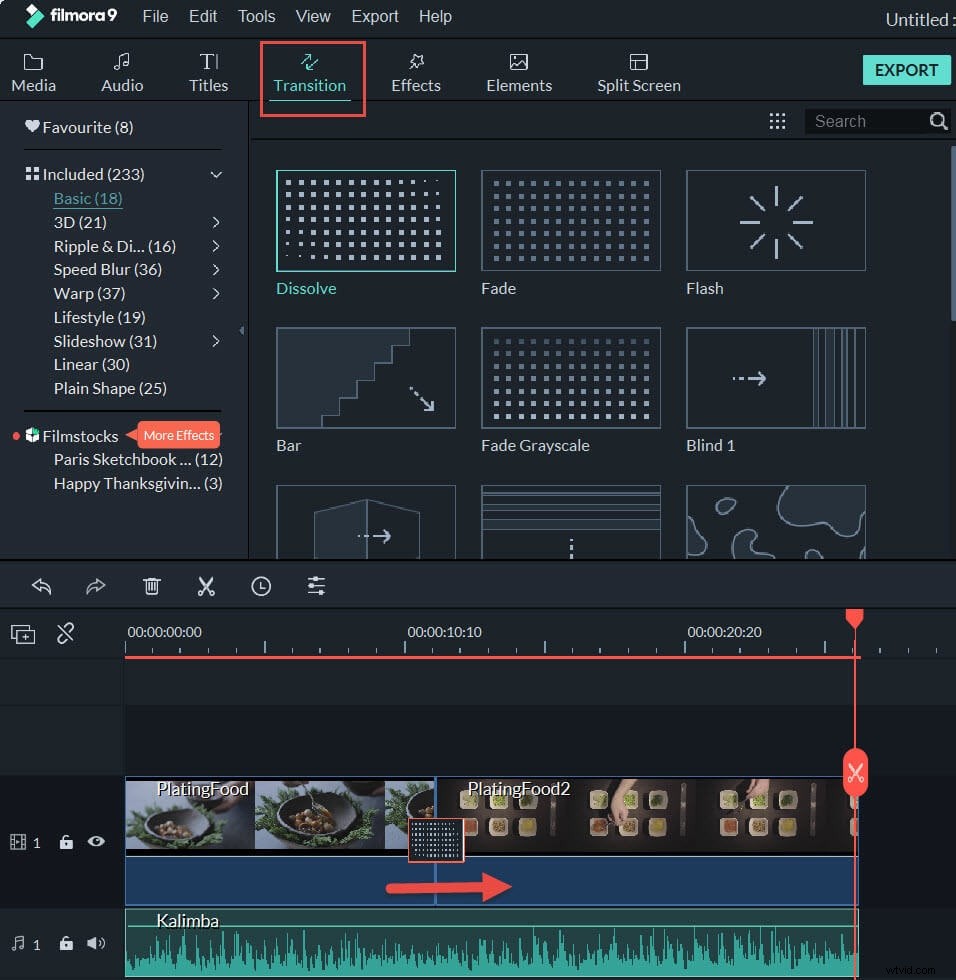Collapse the Included transitions category
Image resolution: width=956 pixels, height=980 pixels.
(216, 173)
